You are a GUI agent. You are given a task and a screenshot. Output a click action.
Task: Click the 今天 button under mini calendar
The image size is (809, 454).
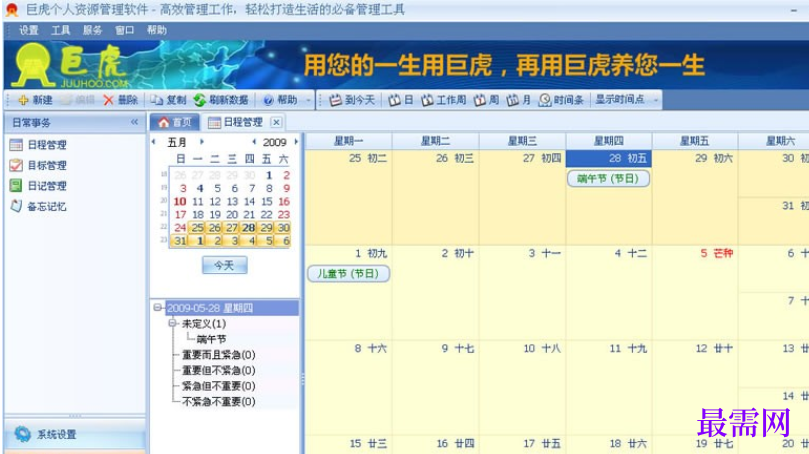point(224,265)
